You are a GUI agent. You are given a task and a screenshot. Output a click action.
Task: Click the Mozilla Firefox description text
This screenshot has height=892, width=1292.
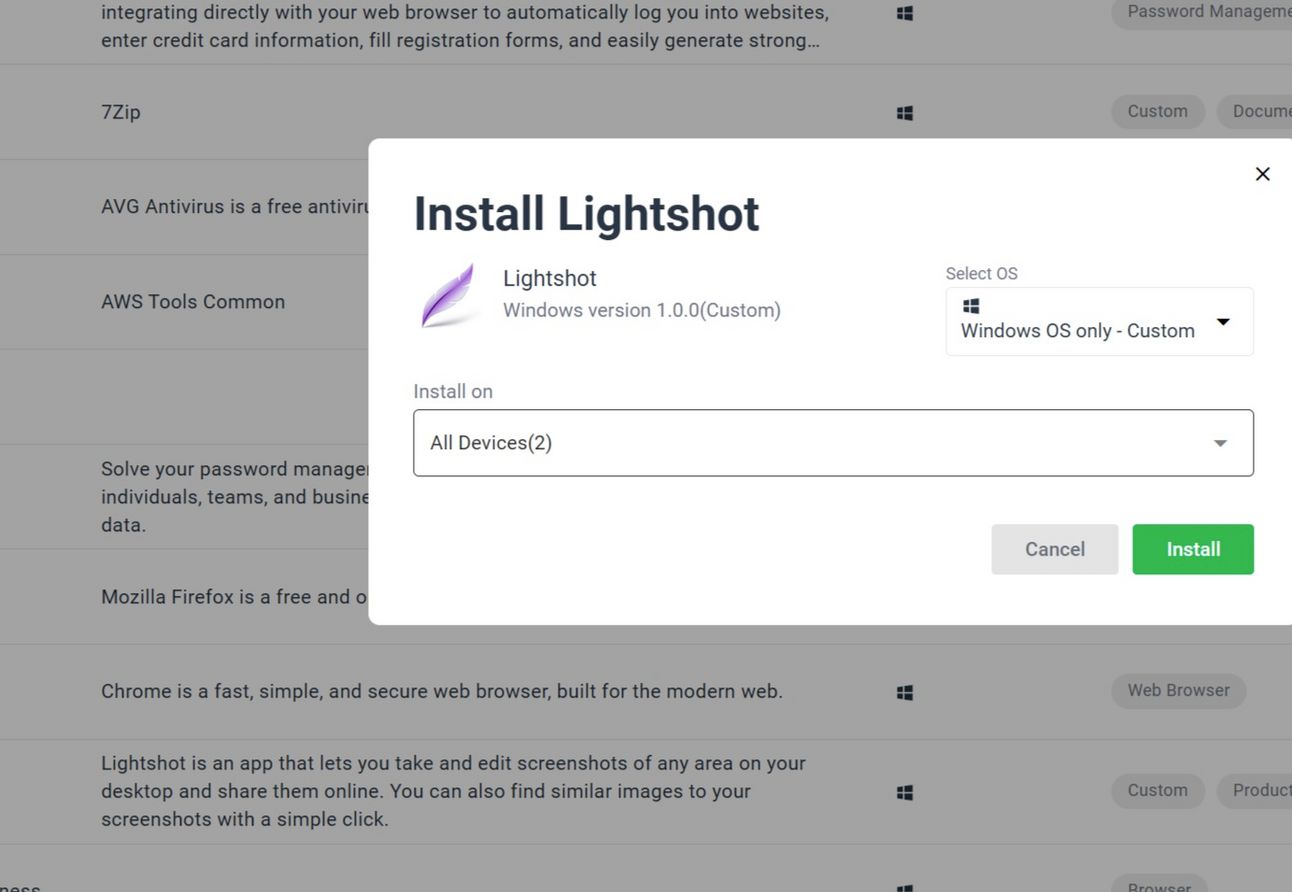[235, 597]
